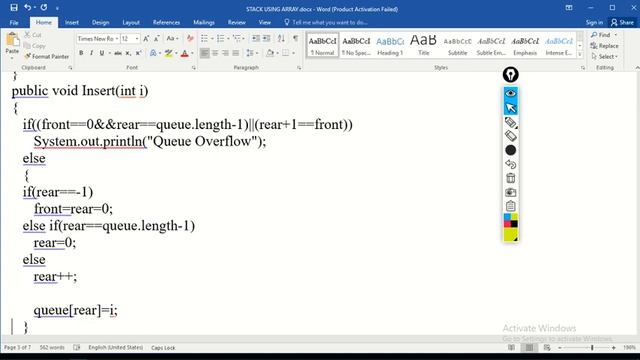Click the Share button
Image resolution: width=640 pixels, height=360 pixels.
click(x=622, y=22)
